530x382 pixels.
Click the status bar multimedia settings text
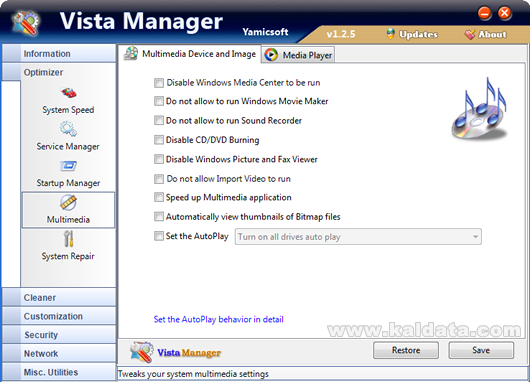193,374
